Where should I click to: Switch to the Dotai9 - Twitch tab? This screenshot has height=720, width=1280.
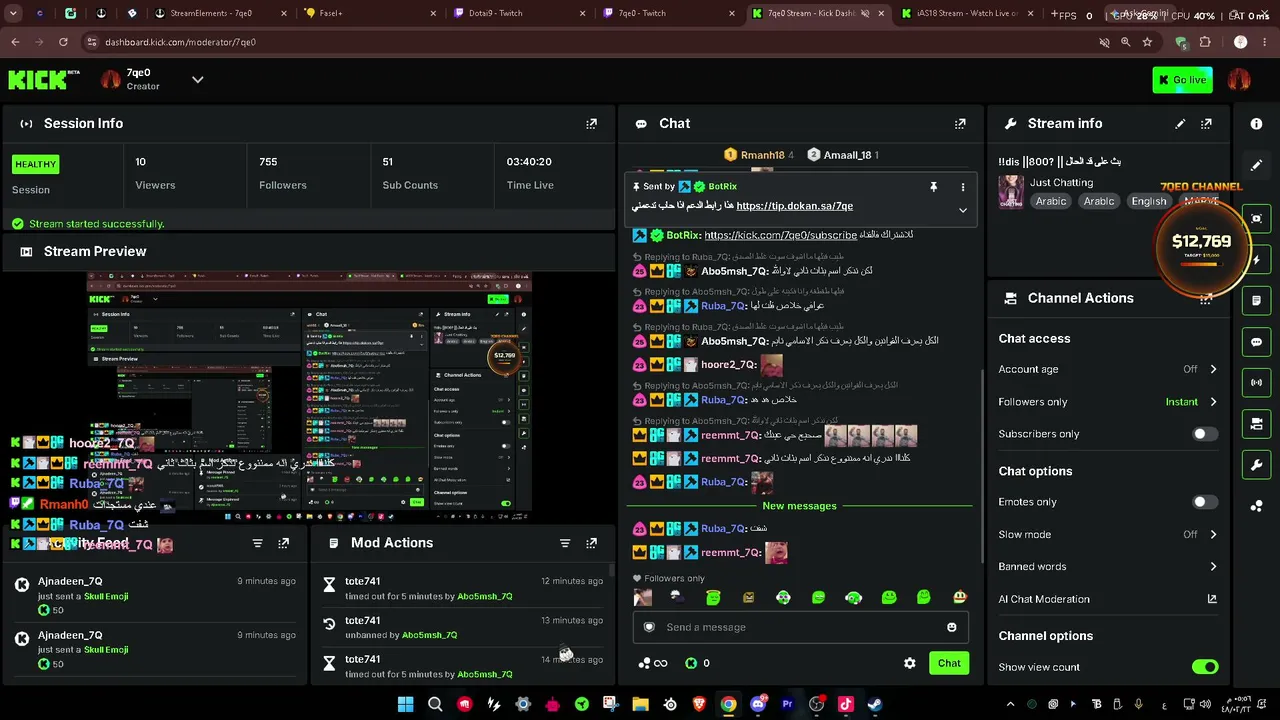[x=520, y=13]
